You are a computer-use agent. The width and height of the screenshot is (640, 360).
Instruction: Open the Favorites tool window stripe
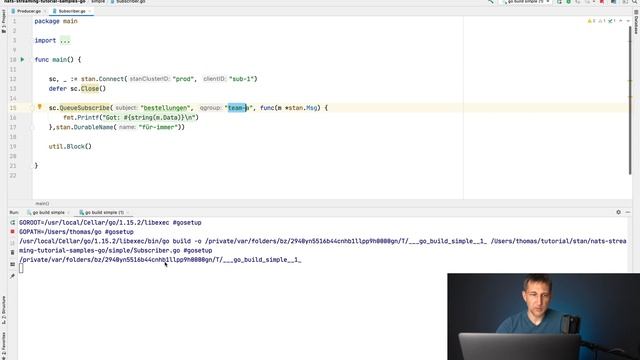coord(4,345)
